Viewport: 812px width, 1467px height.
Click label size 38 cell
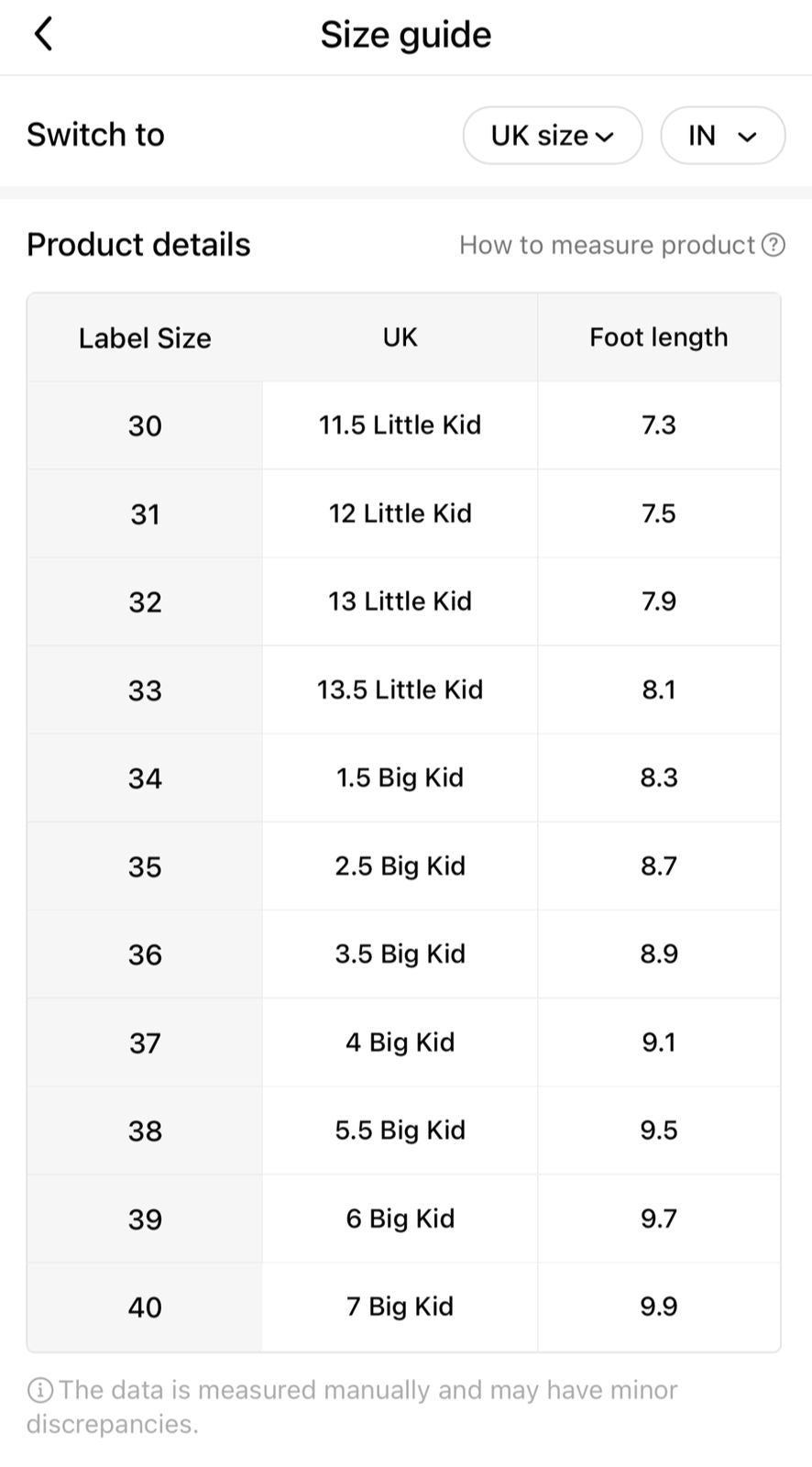(x=145, y=1131)
